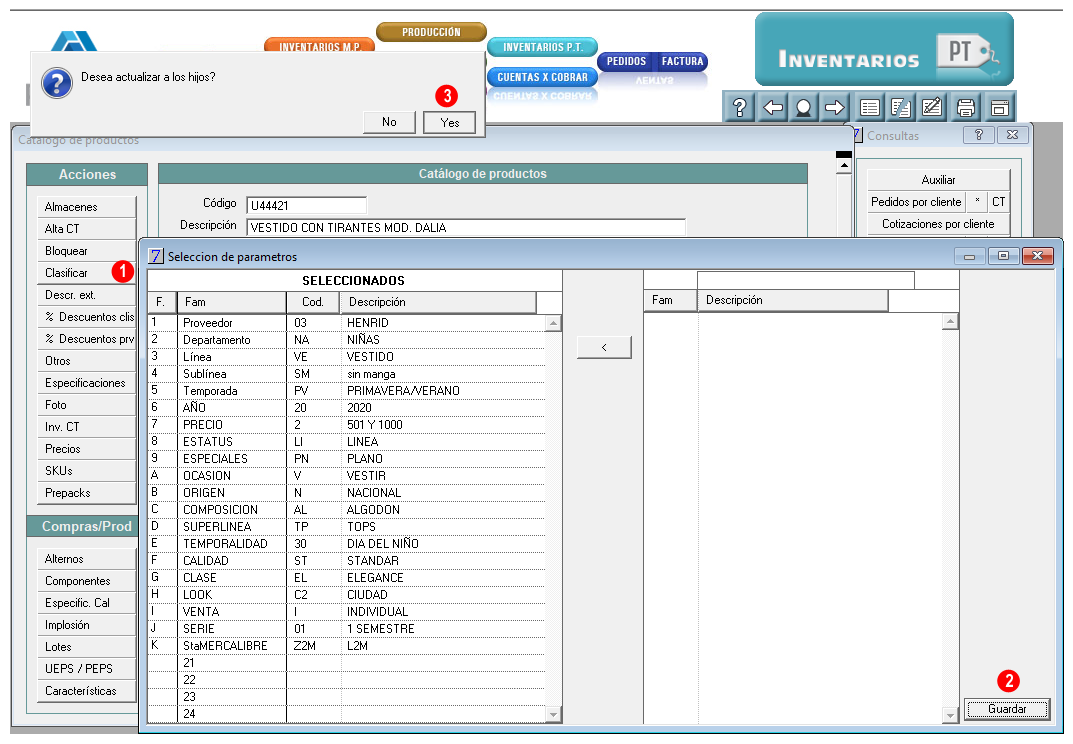
Task: Open the SKUs action
Action: pos(86,470)
